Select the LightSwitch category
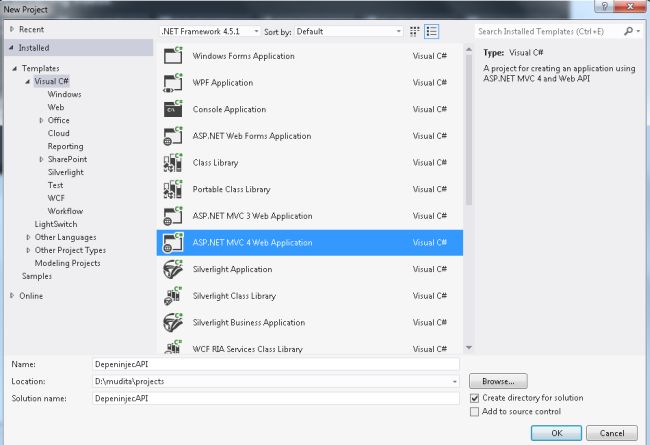This screenshot has height=445, width=650. (56, 224)
